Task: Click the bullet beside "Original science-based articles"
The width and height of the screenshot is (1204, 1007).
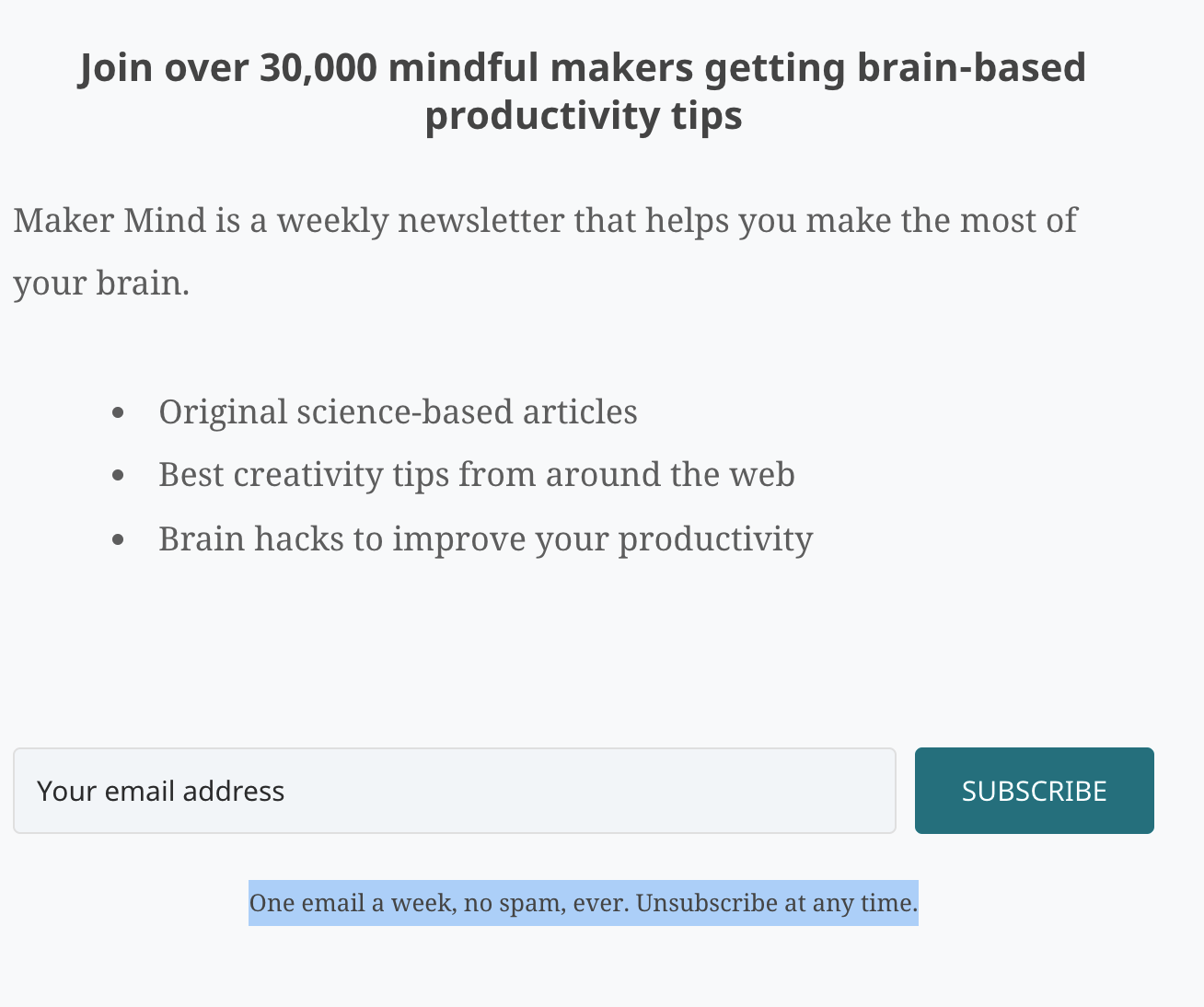Action: (118, 413)
